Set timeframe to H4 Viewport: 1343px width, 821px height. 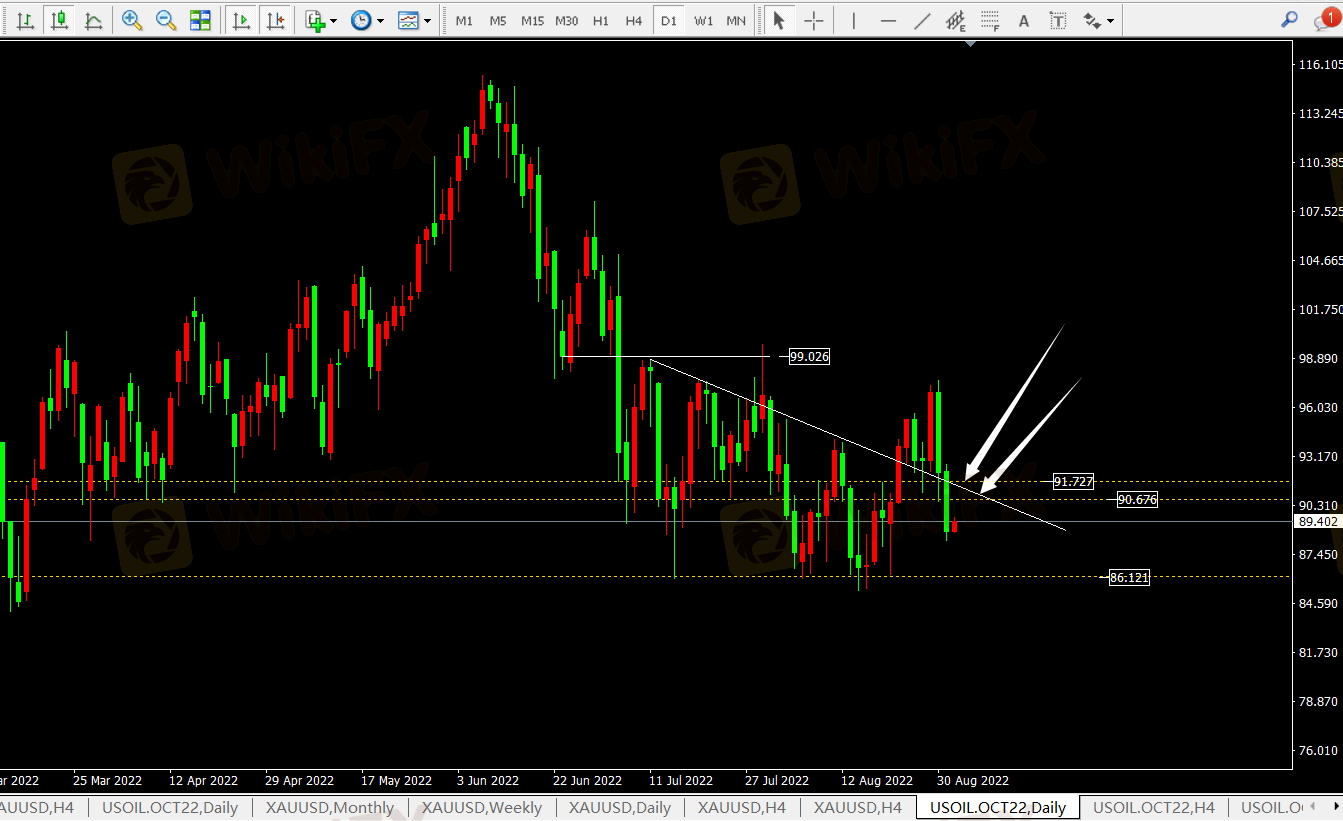[633, 20]
